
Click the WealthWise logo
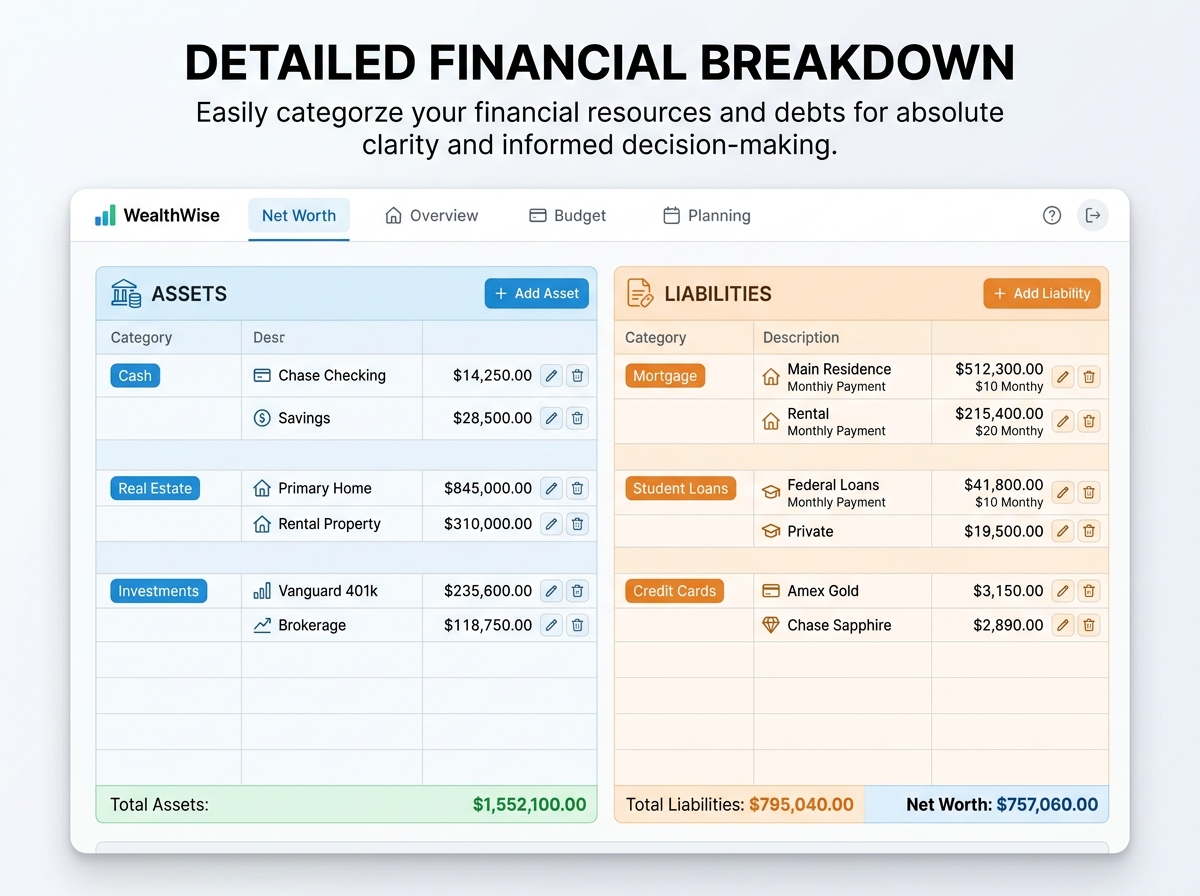pos(157,215)
